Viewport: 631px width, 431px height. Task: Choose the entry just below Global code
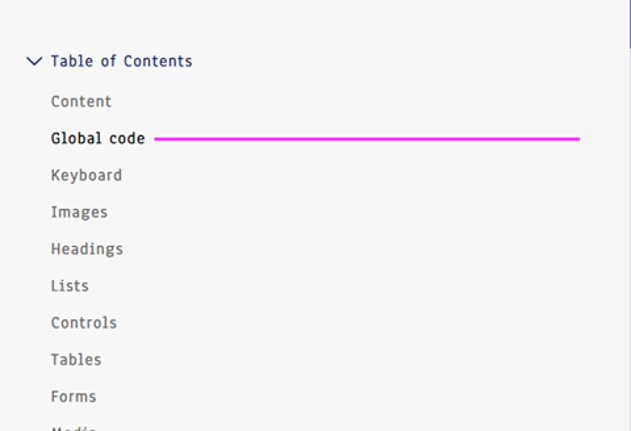86,175
